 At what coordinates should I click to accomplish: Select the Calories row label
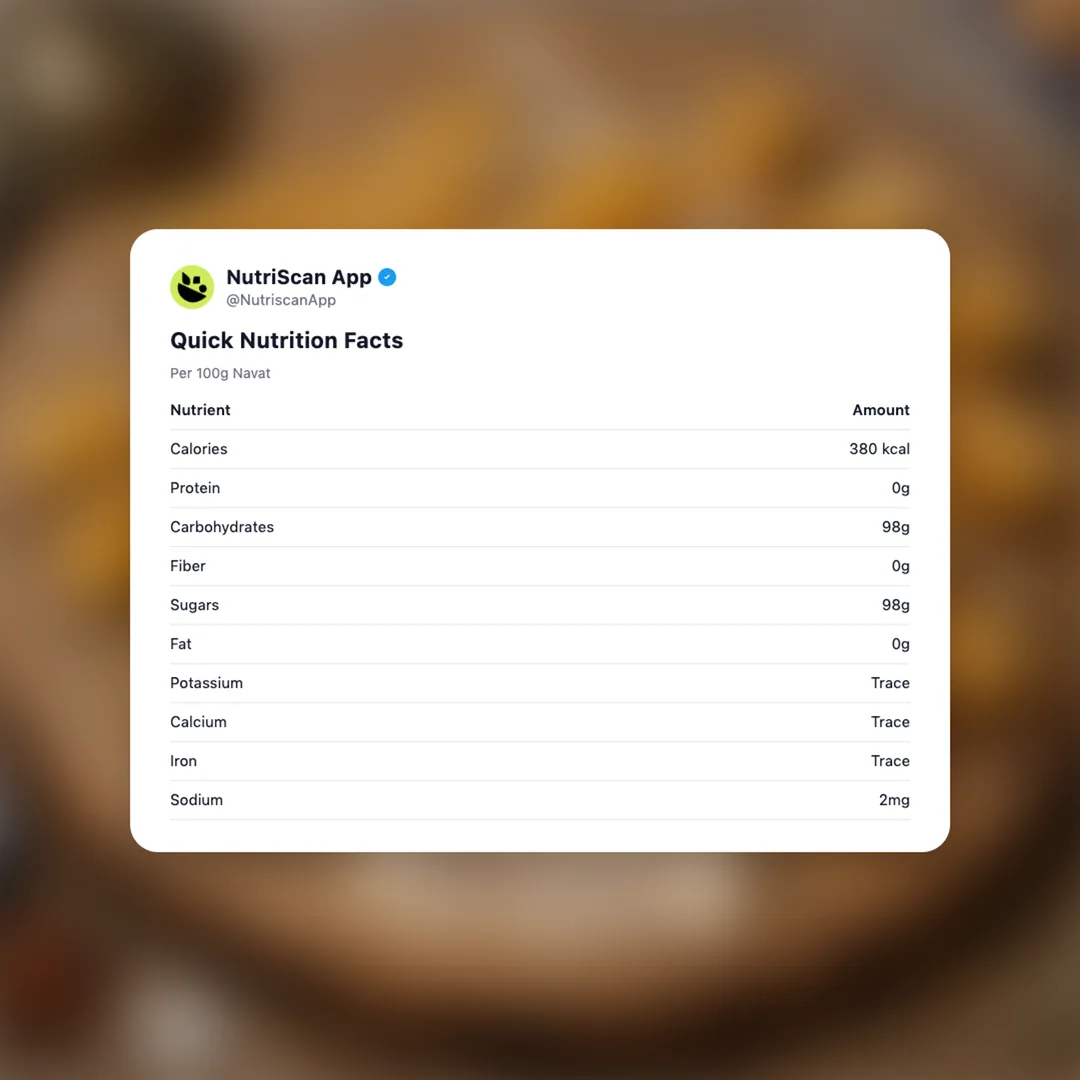pos(199,449)
